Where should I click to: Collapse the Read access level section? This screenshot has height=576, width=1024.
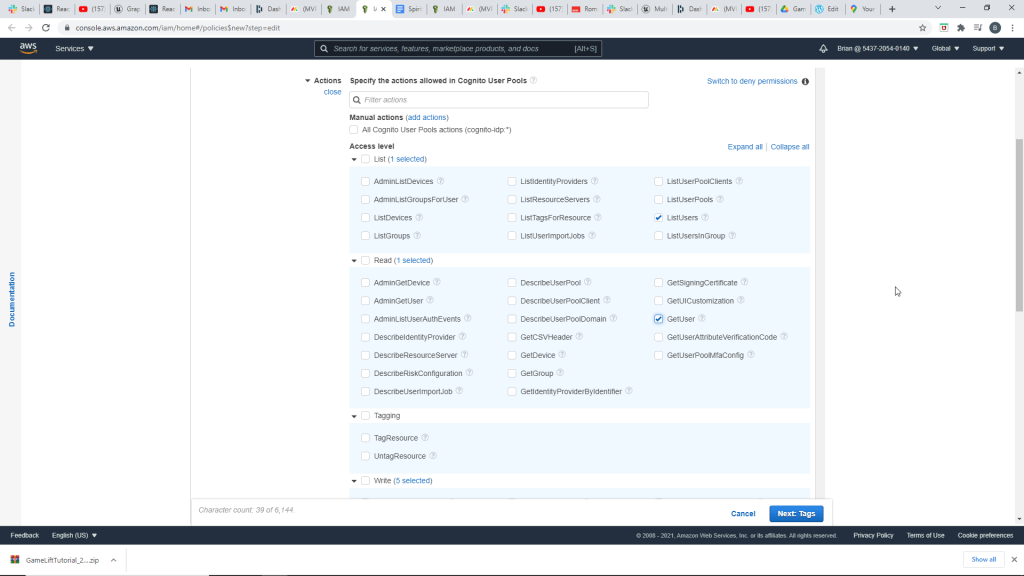pos(354,261)
